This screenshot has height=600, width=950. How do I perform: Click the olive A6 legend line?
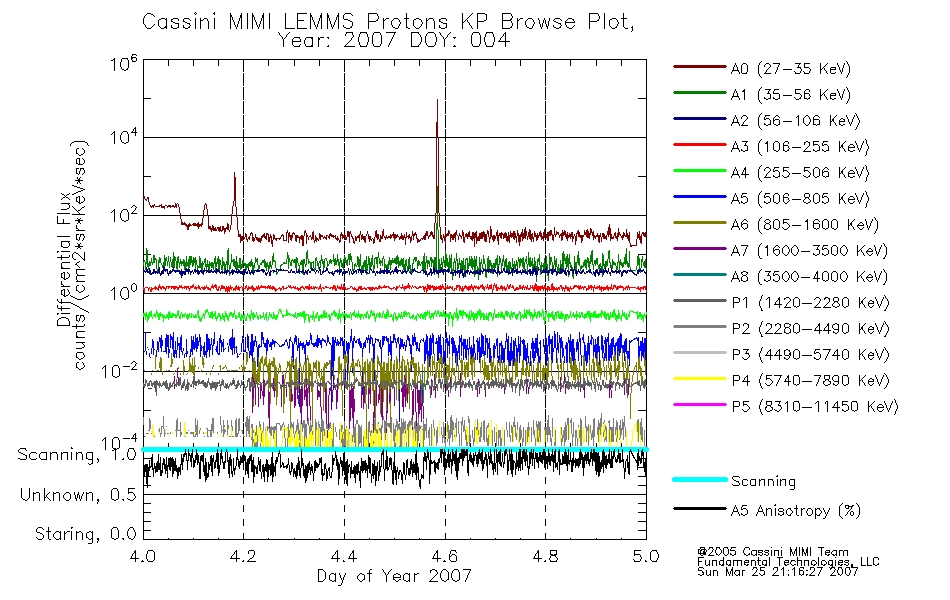(x=700, y=223)
